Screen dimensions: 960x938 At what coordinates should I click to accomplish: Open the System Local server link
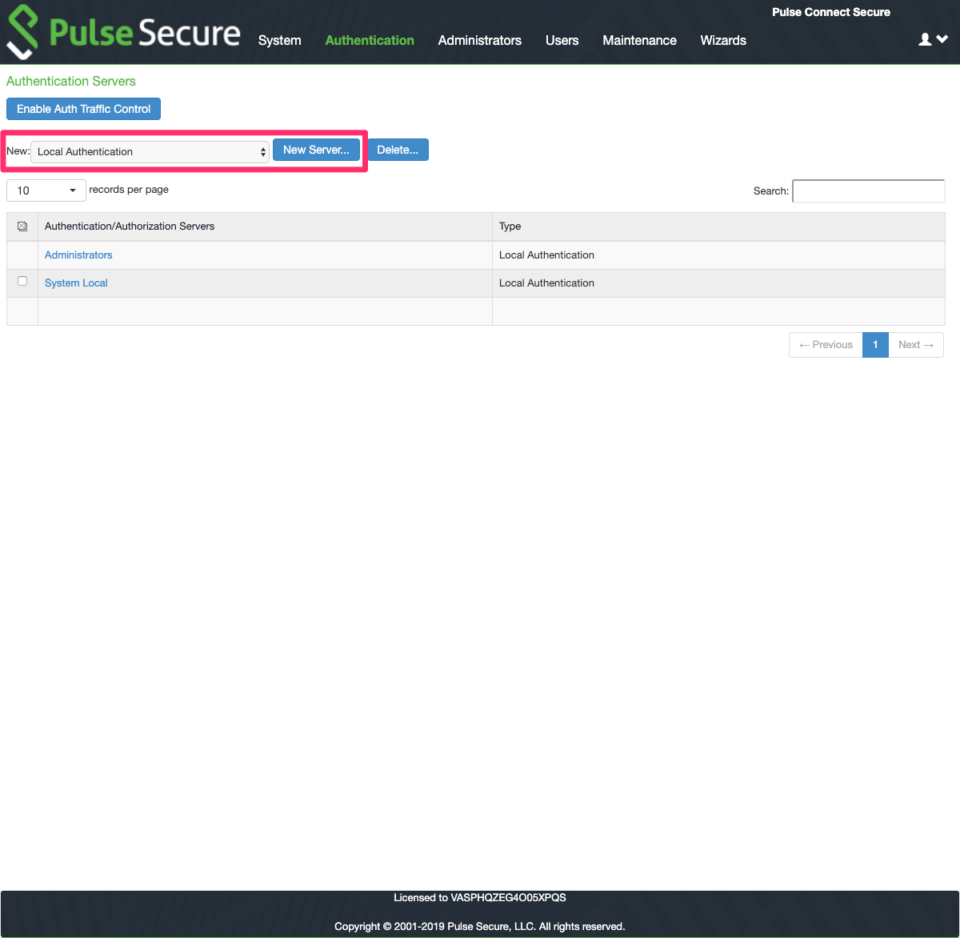pyautogui.click(x=75, y=282)
